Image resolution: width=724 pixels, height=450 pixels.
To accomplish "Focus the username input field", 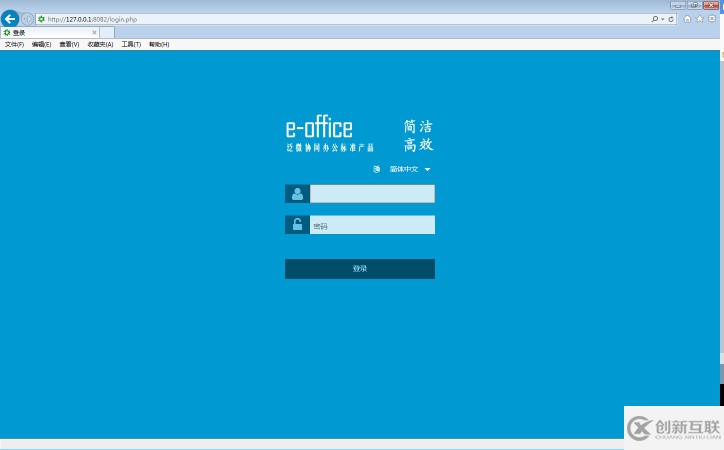I will tap(372, 194).
